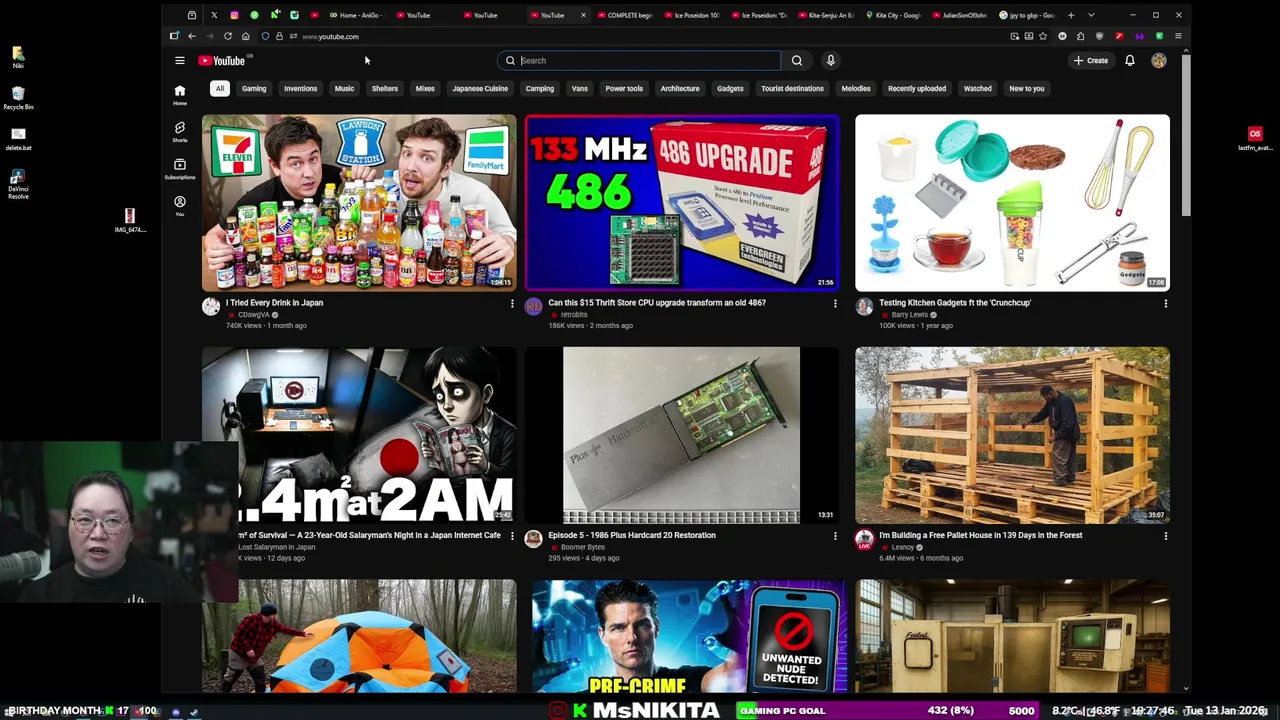This screenshot has height=720, width=1280.
Task: Switch to the jpy to gbp Google tab
Action: (x=1025, y=15)
